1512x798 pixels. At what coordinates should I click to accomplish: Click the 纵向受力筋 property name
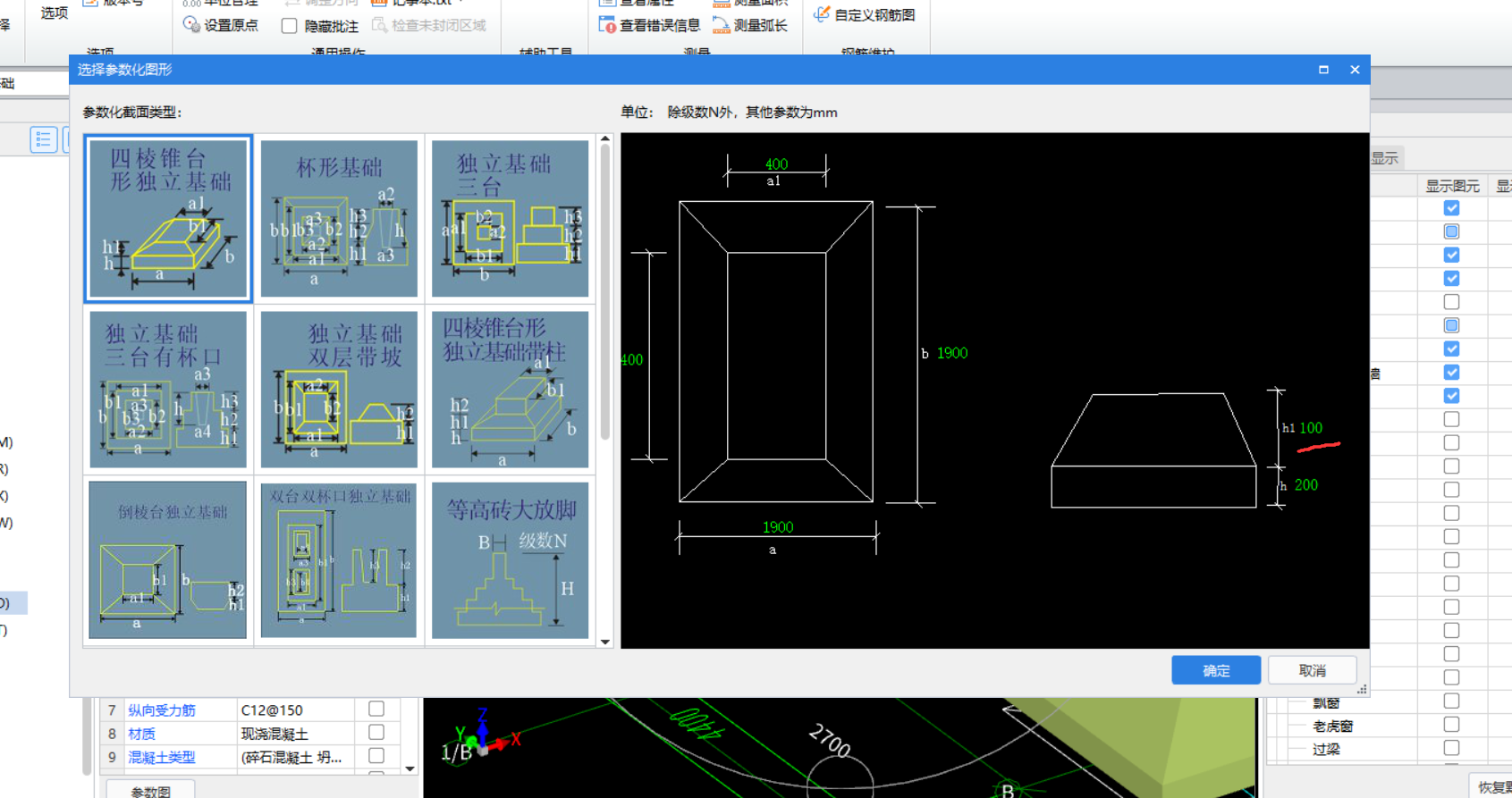point(162,710)
